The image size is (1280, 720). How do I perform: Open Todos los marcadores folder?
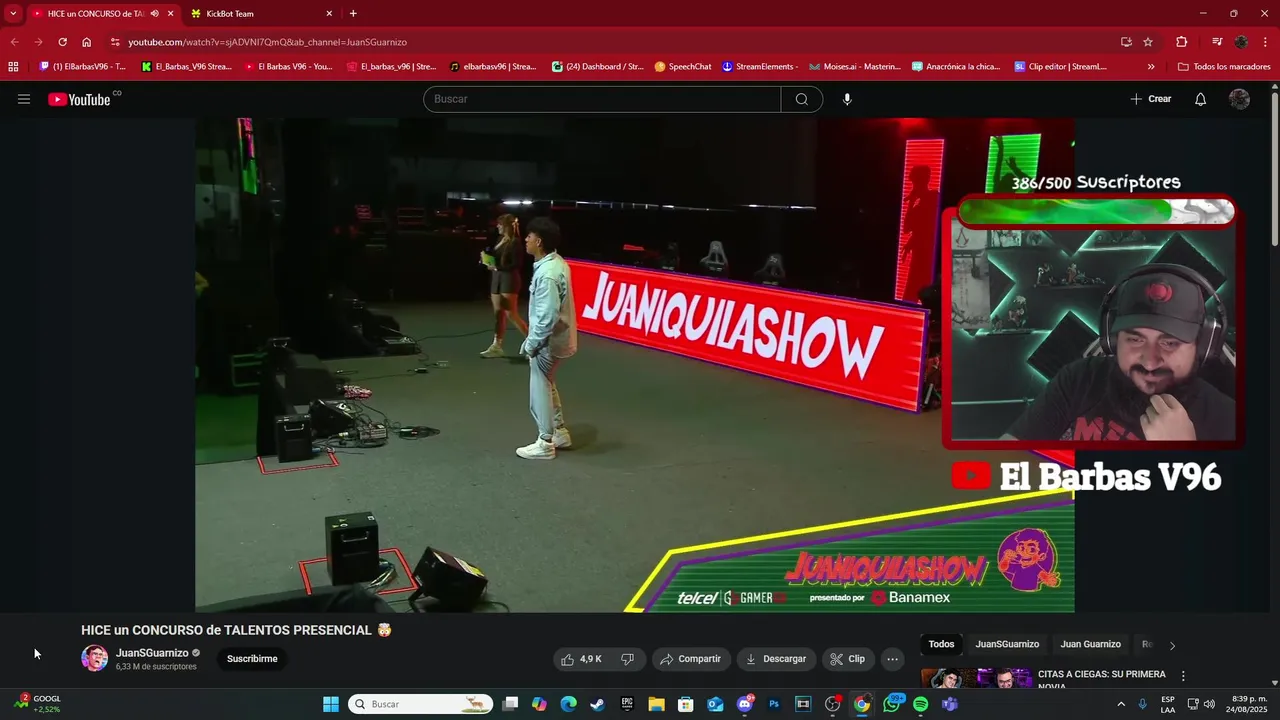[1224, 67]
